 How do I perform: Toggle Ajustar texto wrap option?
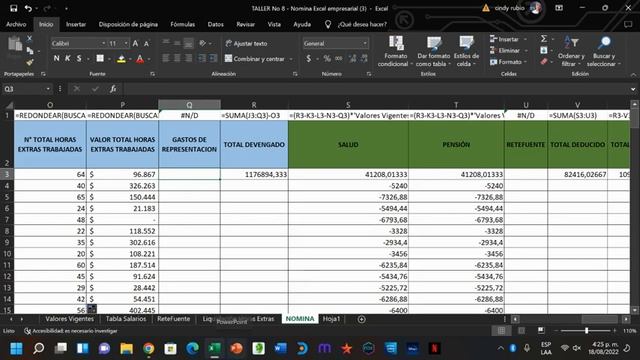coord(247,43)
